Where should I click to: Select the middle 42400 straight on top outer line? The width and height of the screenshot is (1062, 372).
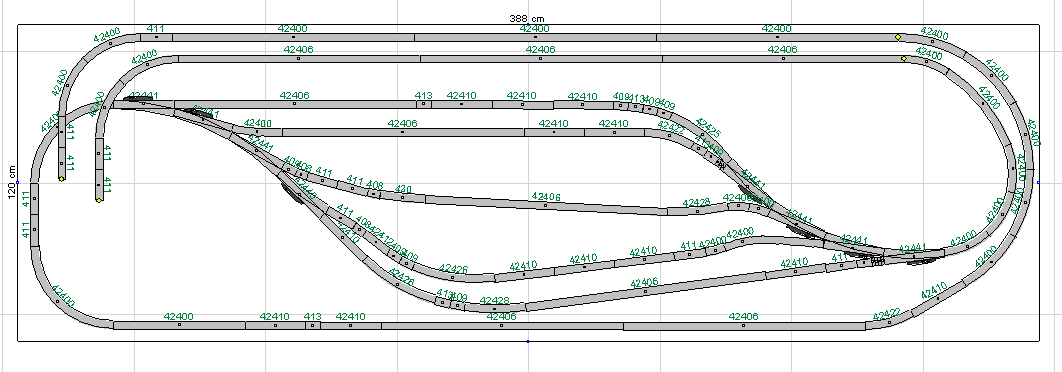(535, 37)
